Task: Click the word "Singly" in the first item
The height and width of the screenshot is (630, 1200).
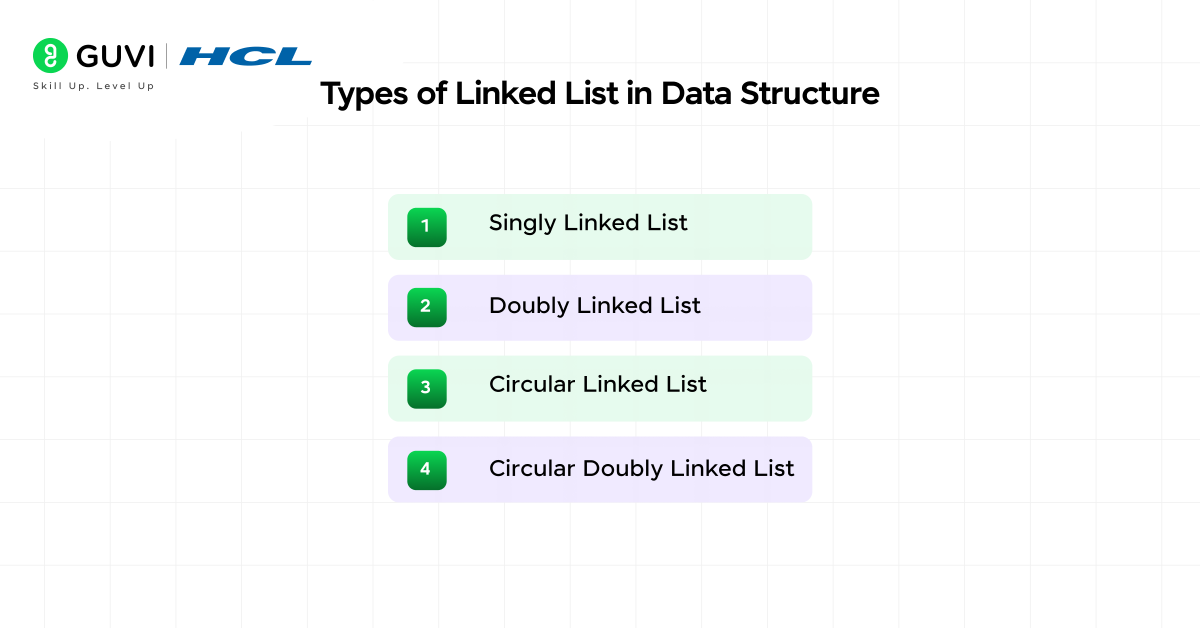Action: [523, 224]
